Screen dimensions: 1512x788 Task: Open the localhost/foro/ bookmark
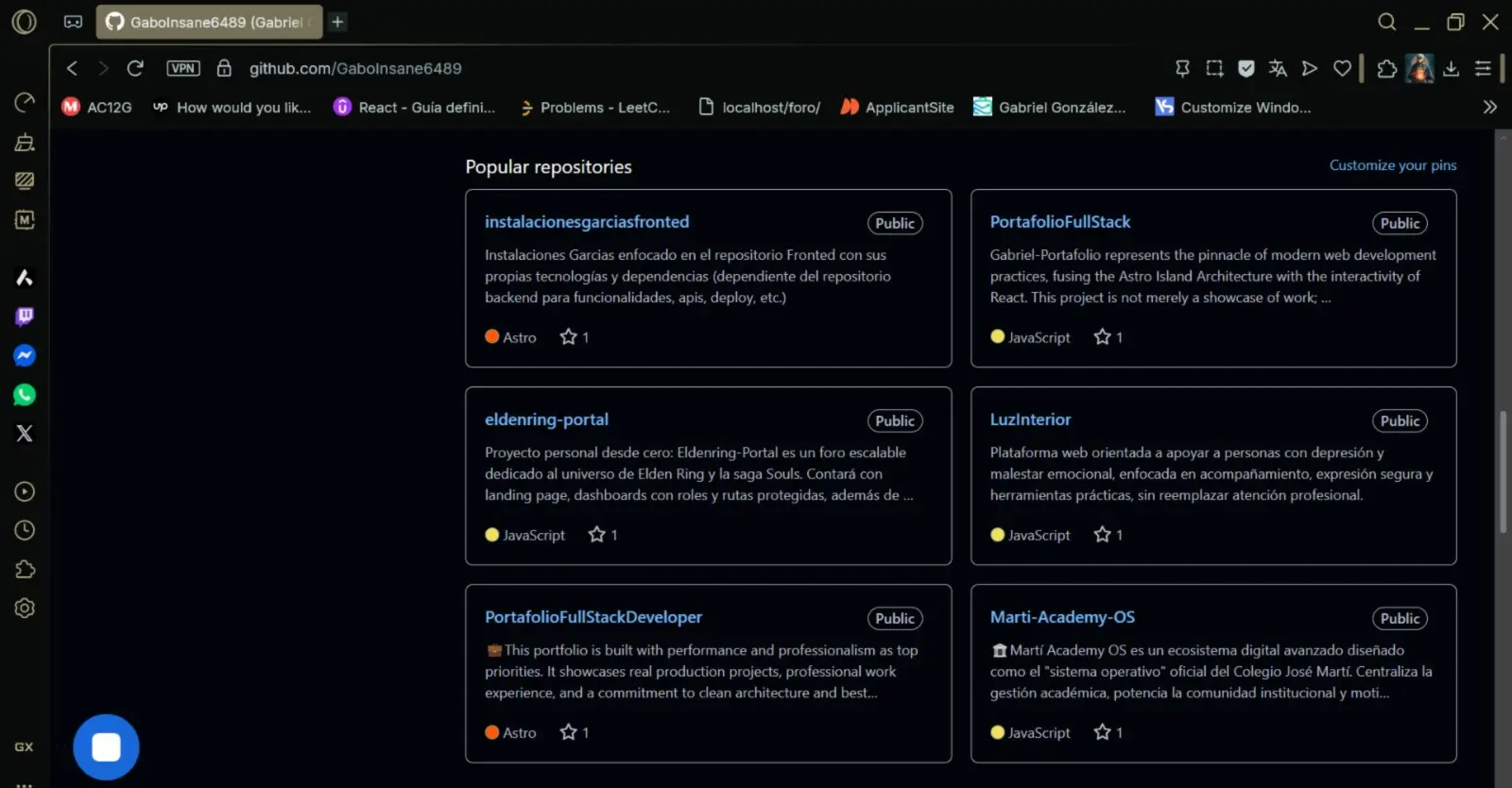[x=760, y=107]
